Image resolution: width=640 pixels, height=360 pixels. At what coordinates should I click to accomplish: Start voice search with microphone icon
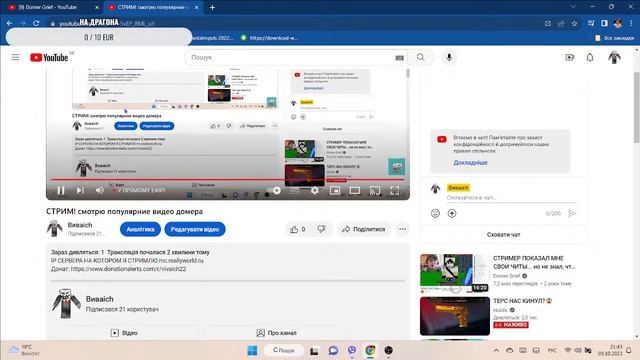point(449,58)
